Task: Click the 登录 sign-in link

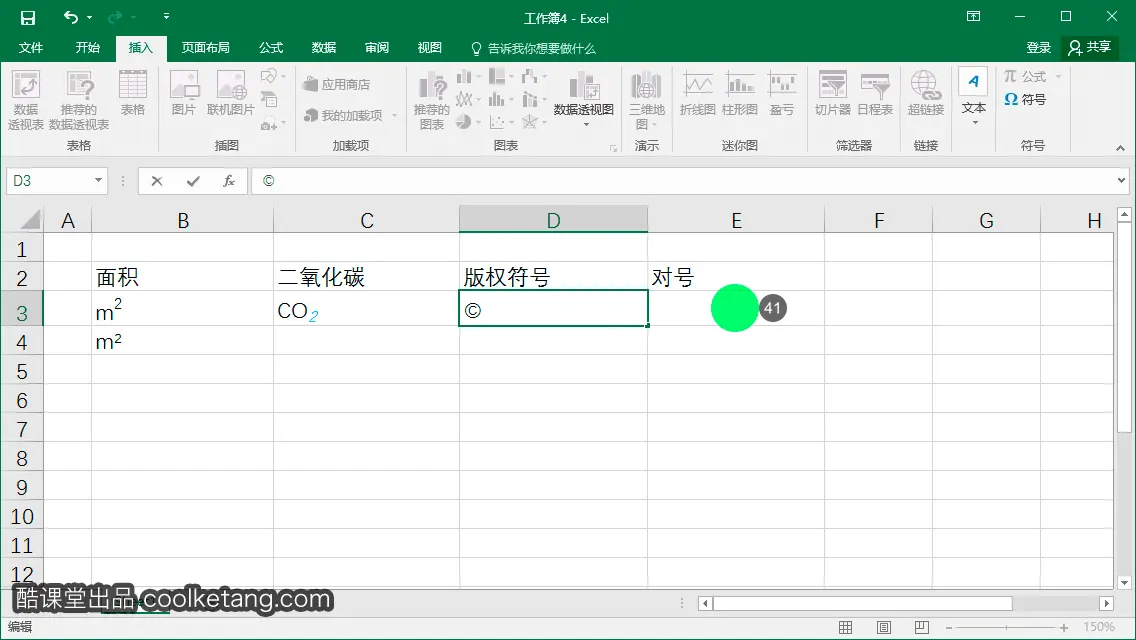Action: [1038, 48]
